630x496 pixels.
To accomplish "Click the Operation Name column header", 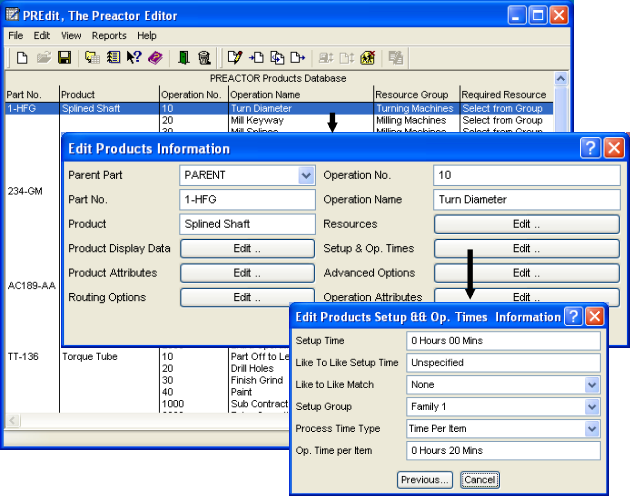I will click(x=265, y=95).
